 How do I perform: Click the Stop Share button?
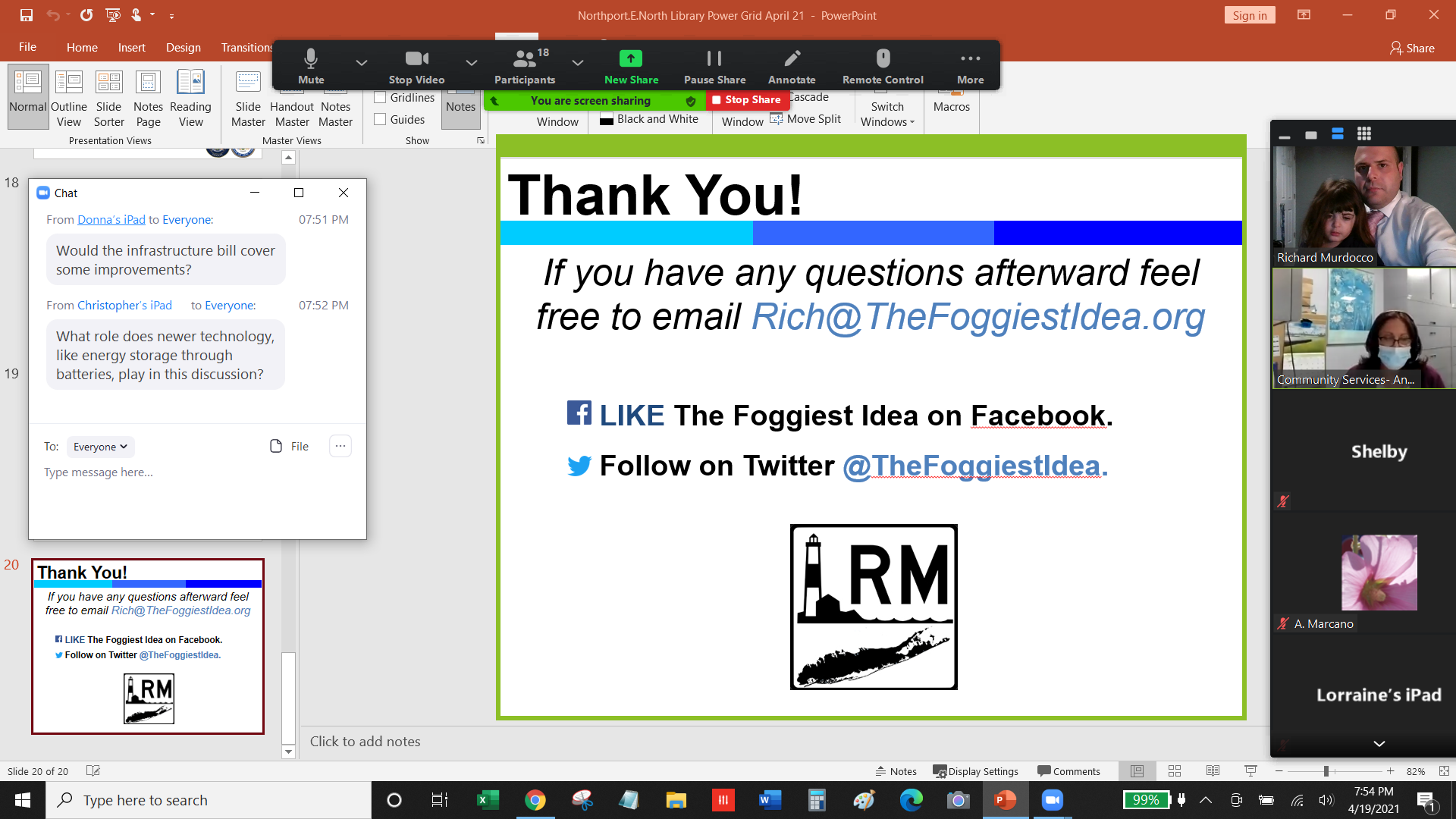click(x=746, y=99)
